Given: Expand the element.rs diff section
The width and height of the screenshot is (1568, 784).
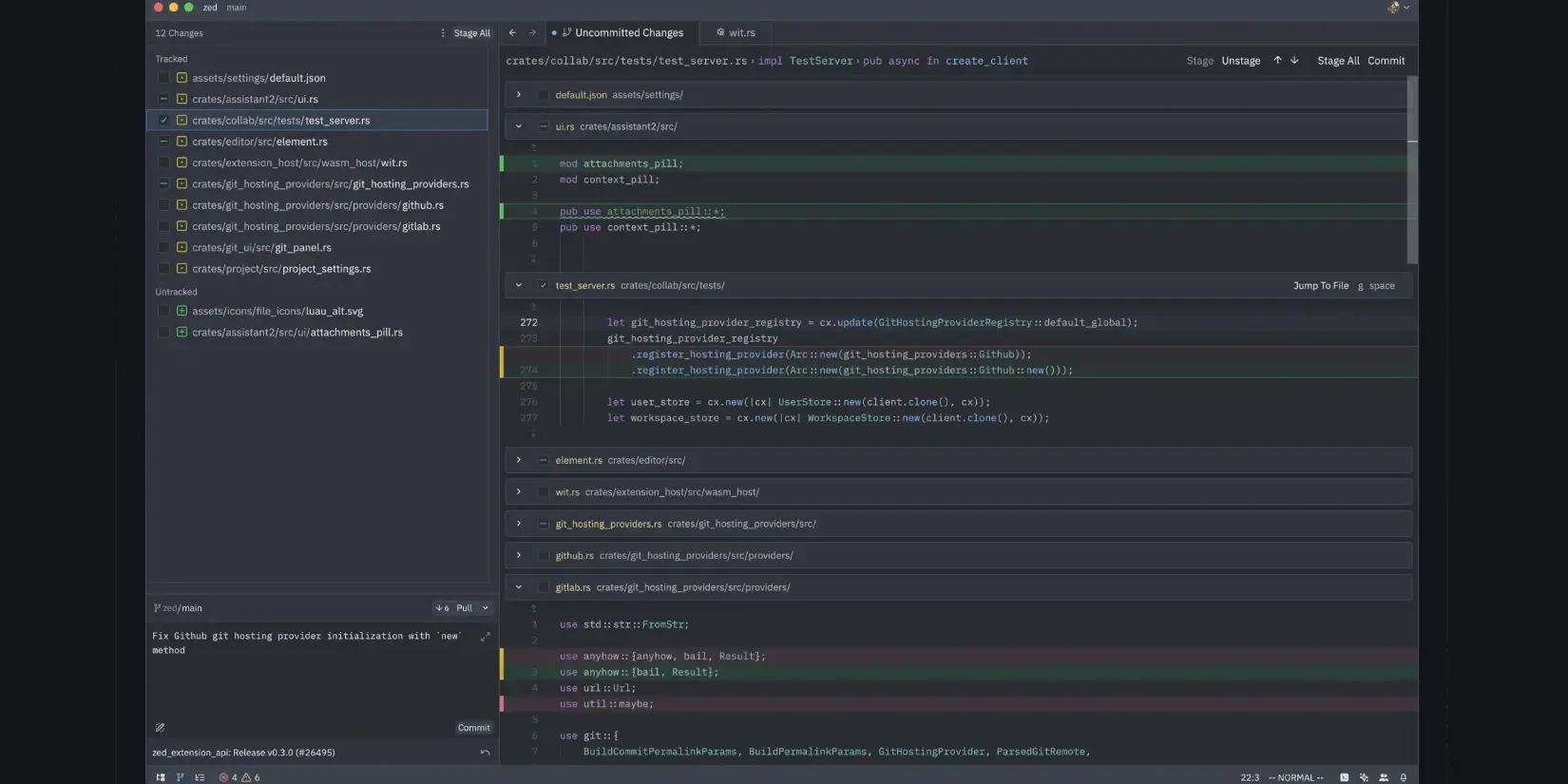Looking at the screenshot, I should pos(518,460).
